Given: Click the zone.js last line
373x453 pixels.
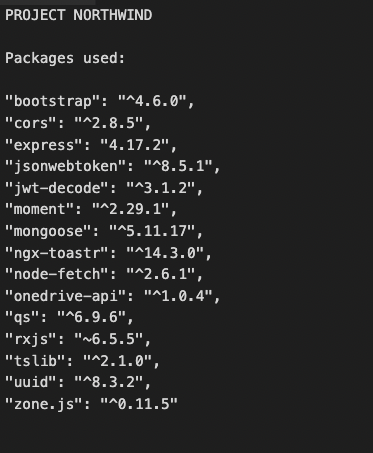Looking at the screenshot, I should pyautogui.click(x=91, y=404).
